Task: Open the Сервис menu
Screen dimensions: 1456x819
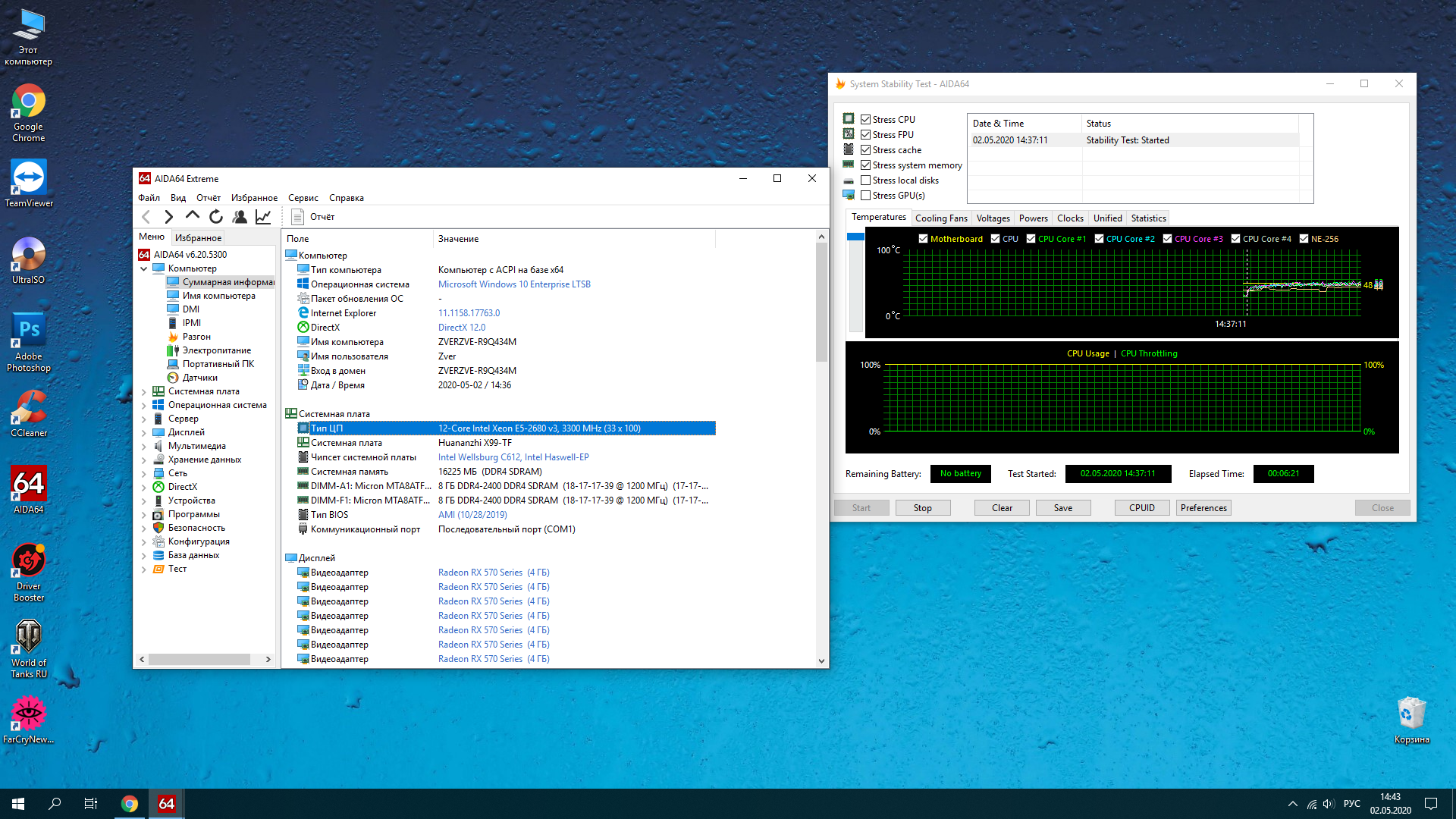Action: click(x=303, y=198)
